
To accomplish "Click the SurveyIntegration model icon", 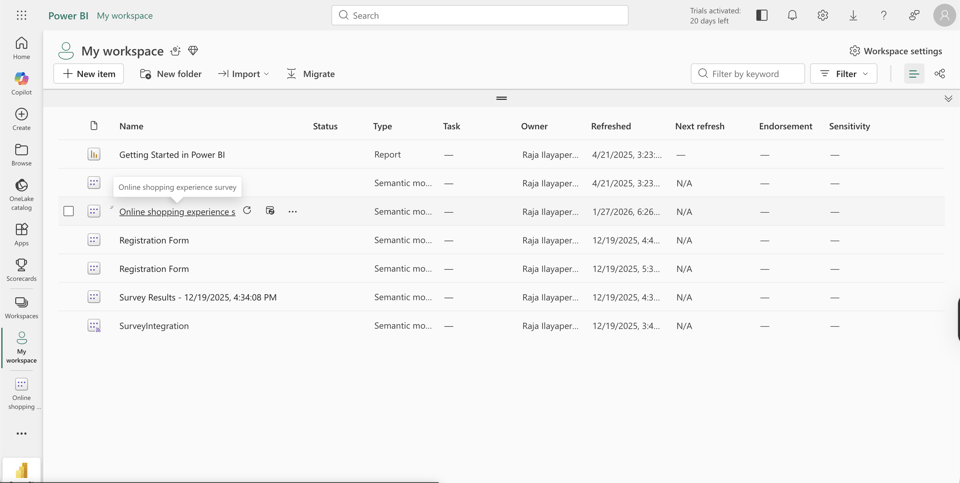I will pos(94,326).
